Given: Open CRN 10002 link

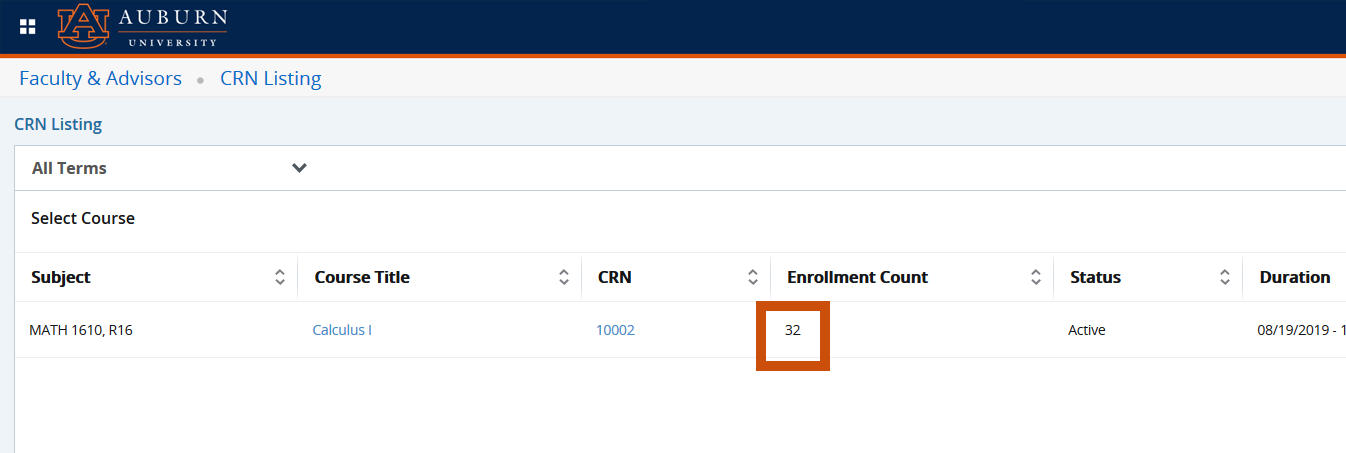Looking at the screenshot, I should [x=615, y=330].
